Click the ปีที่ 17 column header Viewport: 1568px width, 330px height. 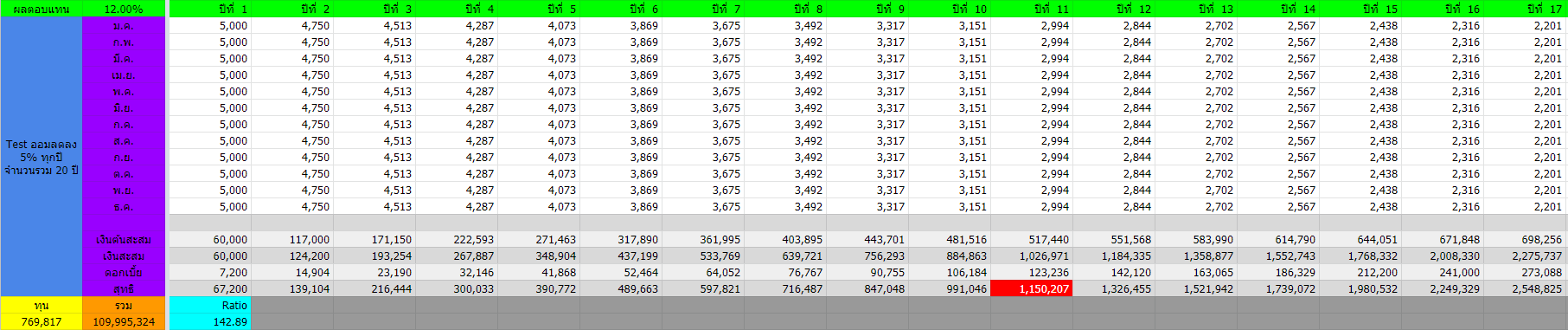tap(1525, 9)
